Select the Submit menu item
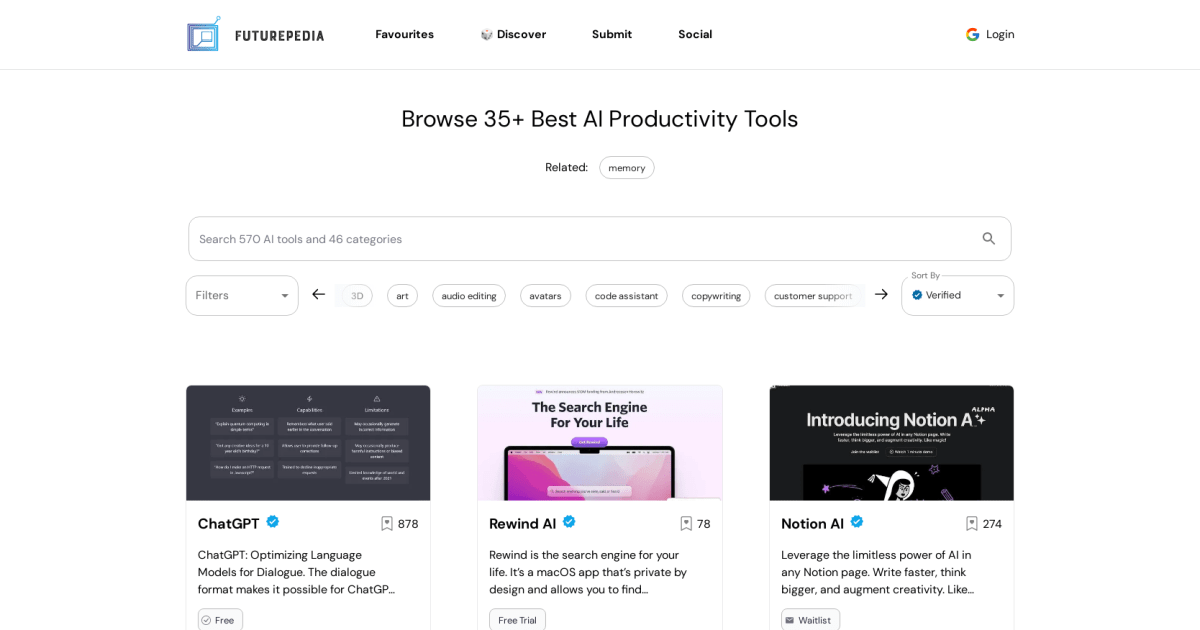This screenshot has height=630, width=1200. [x=611, y=34]
